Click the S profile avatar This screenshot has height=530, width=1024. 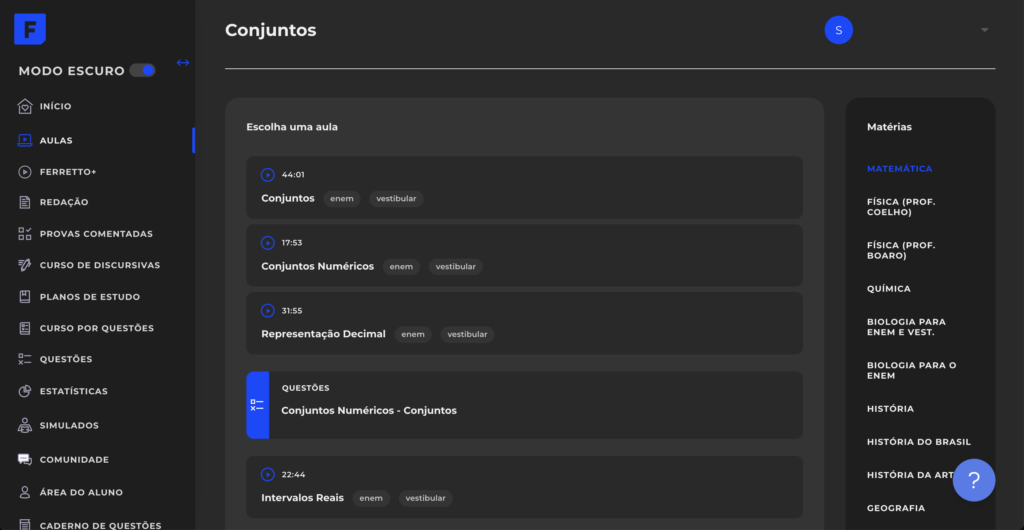coord(839,30)
